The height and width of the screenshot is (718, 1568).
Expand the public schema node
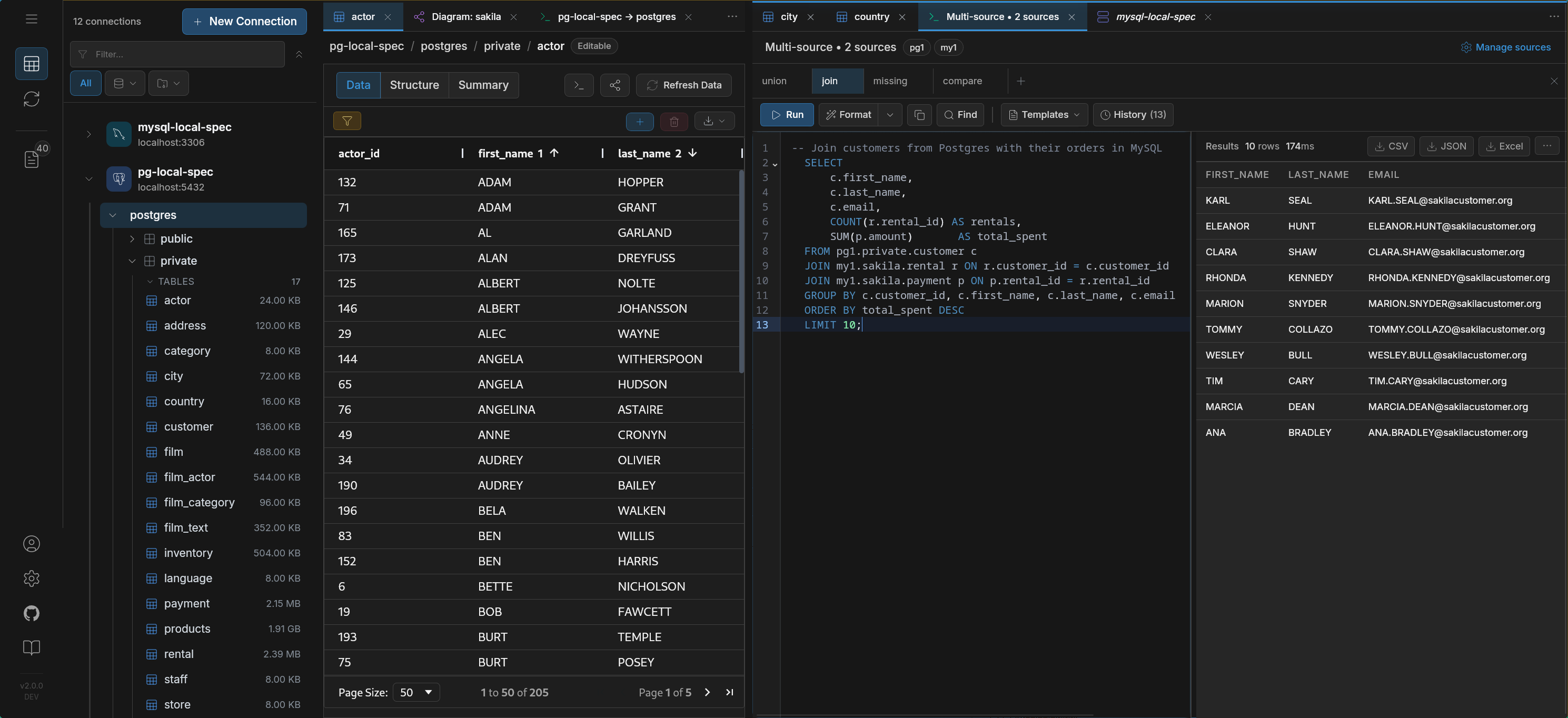(132, 238)
